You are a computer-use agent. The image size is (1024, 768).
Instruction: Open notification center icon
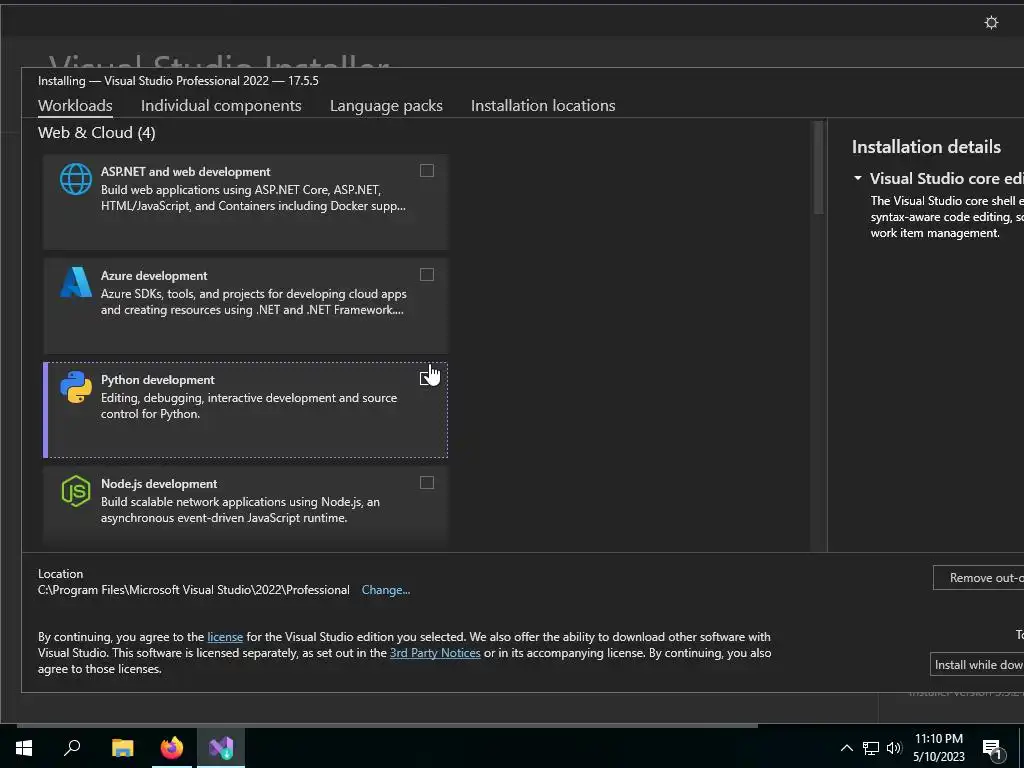click(993, 748)
